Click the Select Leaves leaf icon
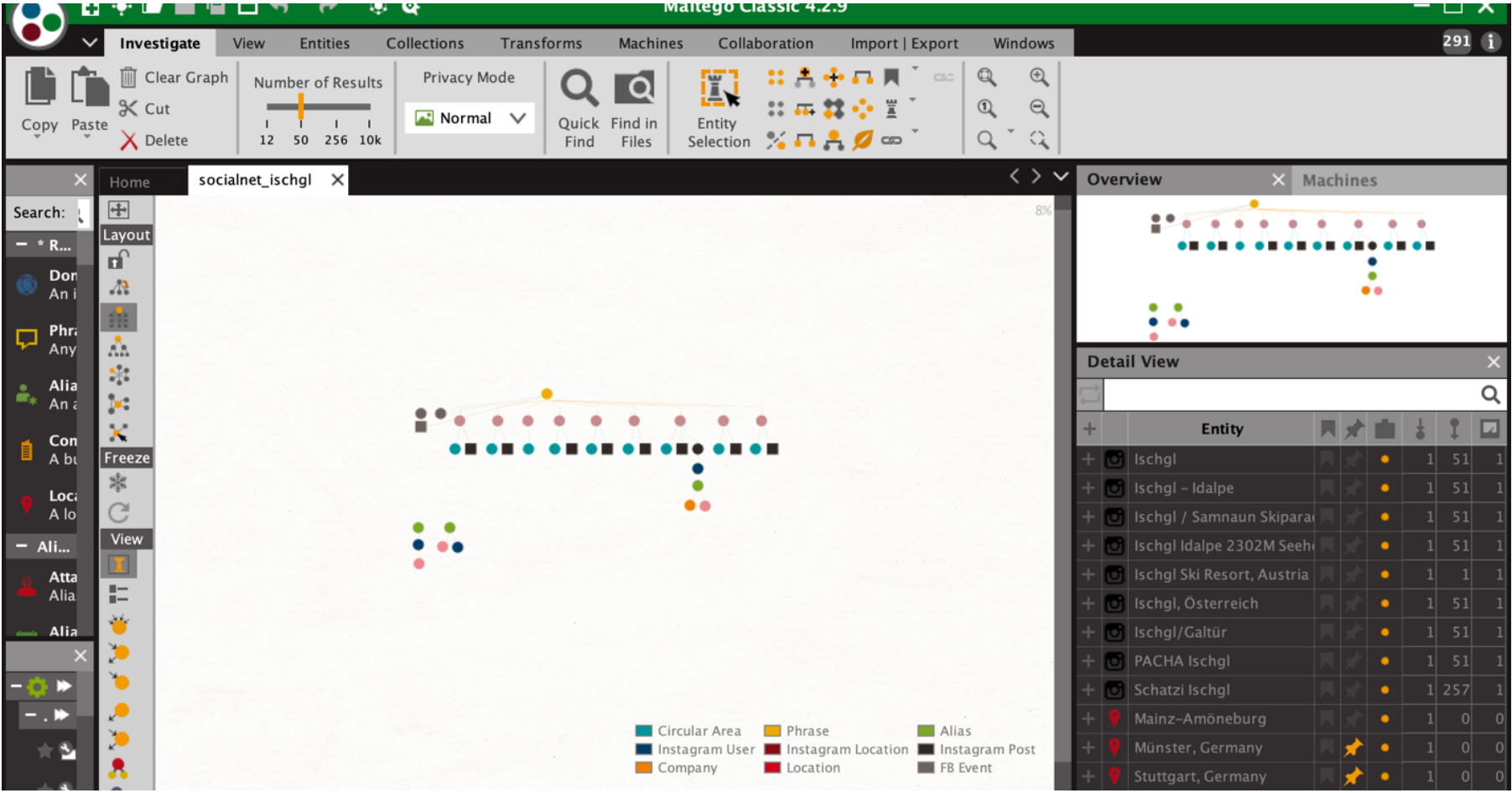Image resolution: width=1512 pixels, height=793 pixels. (863, 140)
